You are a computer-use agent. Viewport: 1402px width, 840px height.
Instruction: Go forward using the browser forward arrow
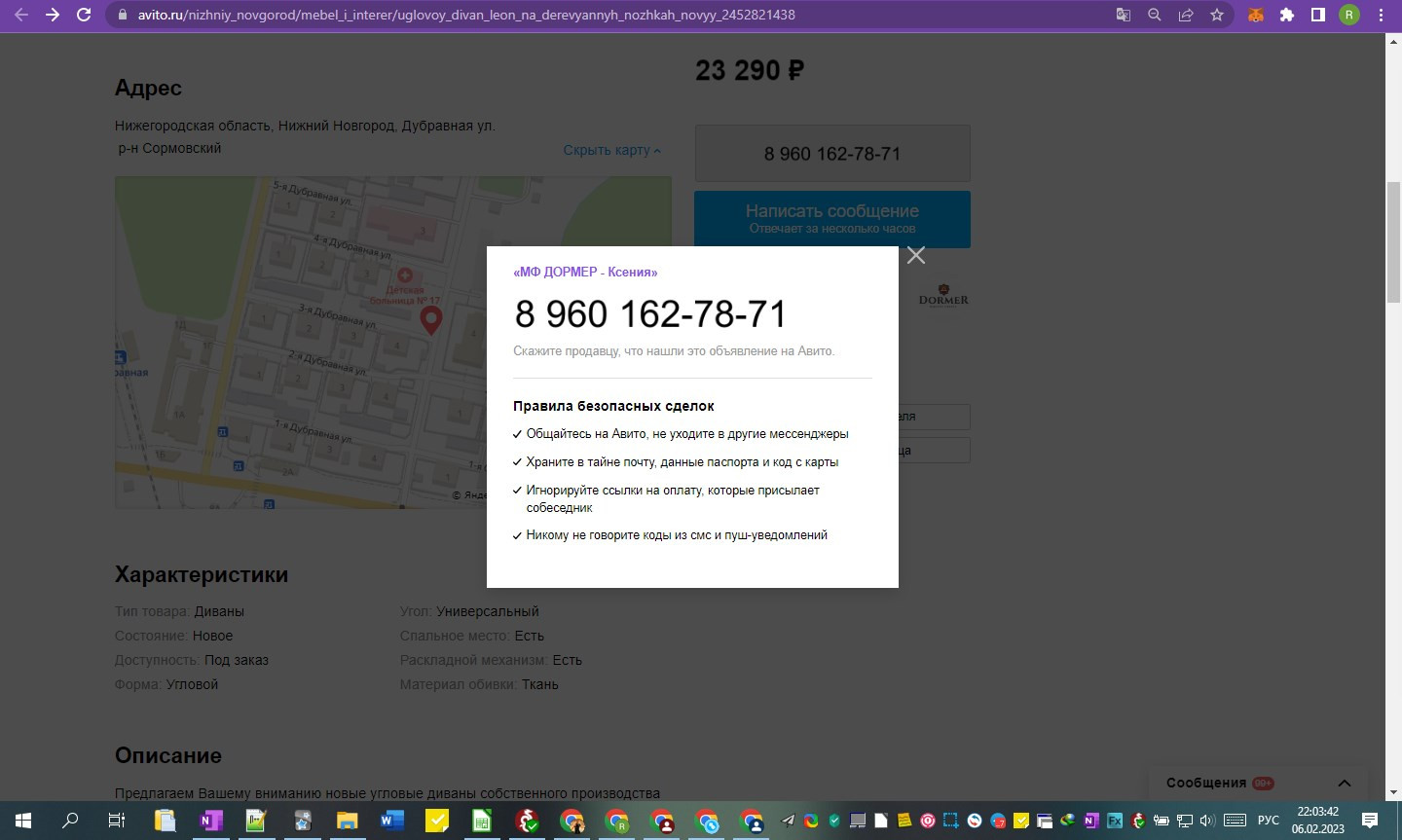[53, 15]
